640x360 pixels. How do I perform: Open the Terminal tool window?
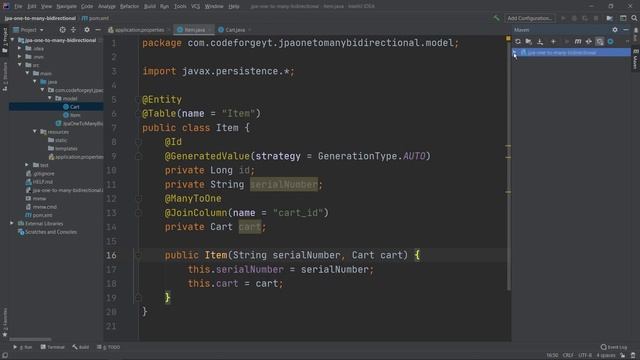(53, 347)
